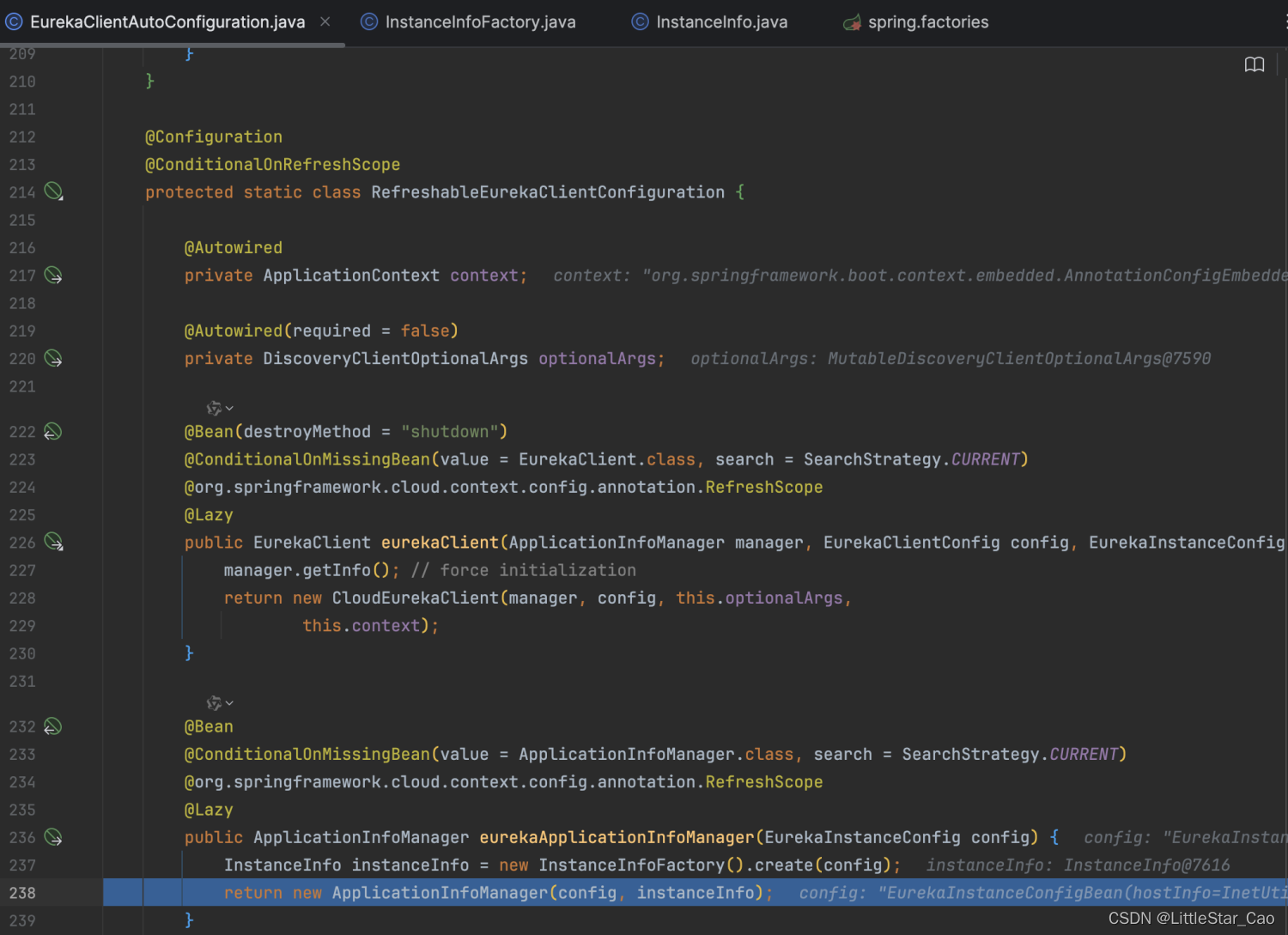Click spring.factories file icon

pyautogui.click(x=852, y=23)
